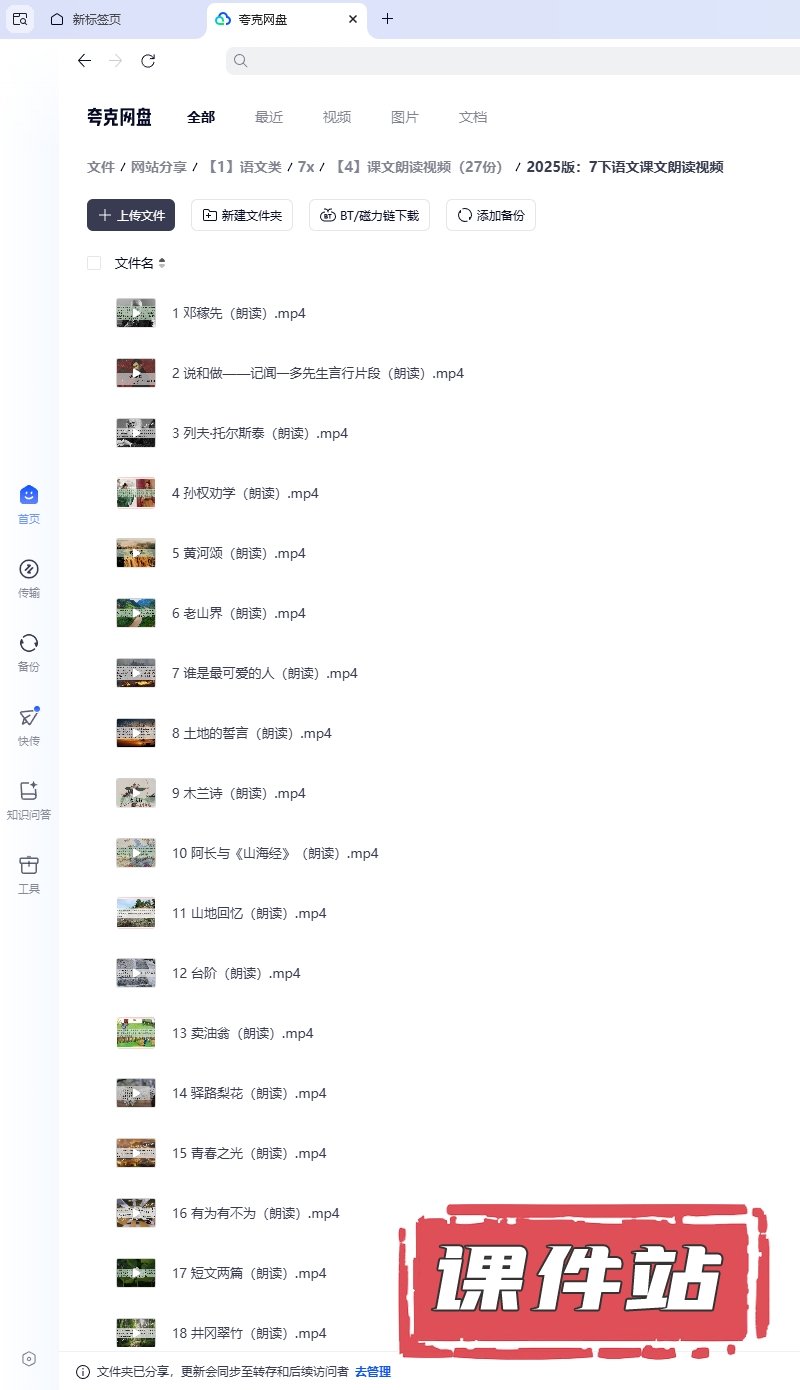This screenshot has width=800, height=1390.
Task: Tick the select-all checkbox beside 文件名
Action: [x=94, y=263]
